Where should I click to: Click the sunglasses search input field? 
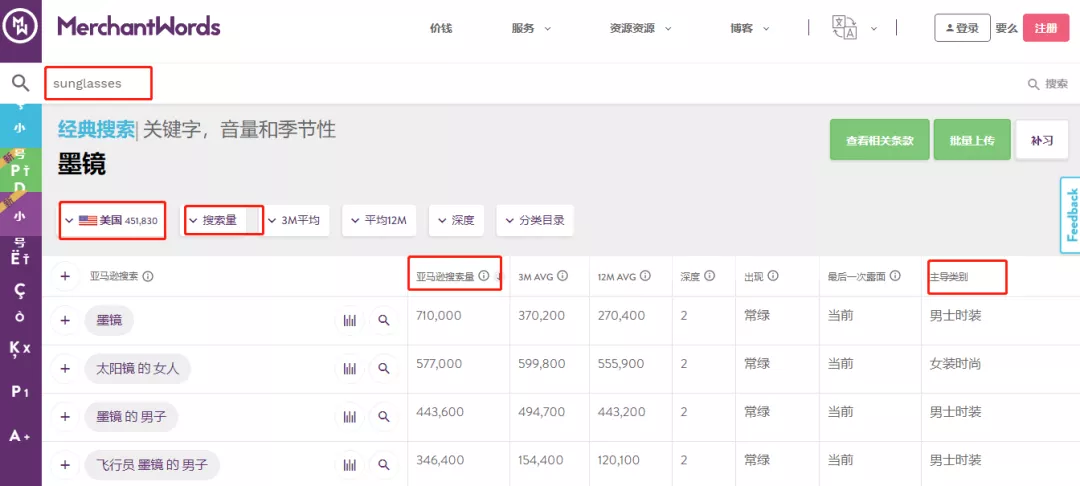click(x=98, y=83)
